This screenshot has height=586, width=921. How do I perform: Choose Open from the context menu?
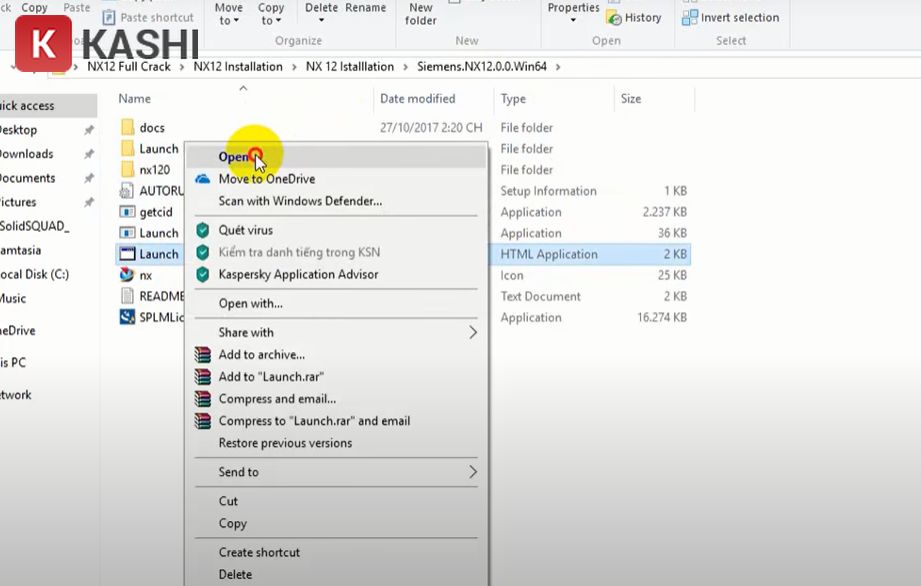235,157
